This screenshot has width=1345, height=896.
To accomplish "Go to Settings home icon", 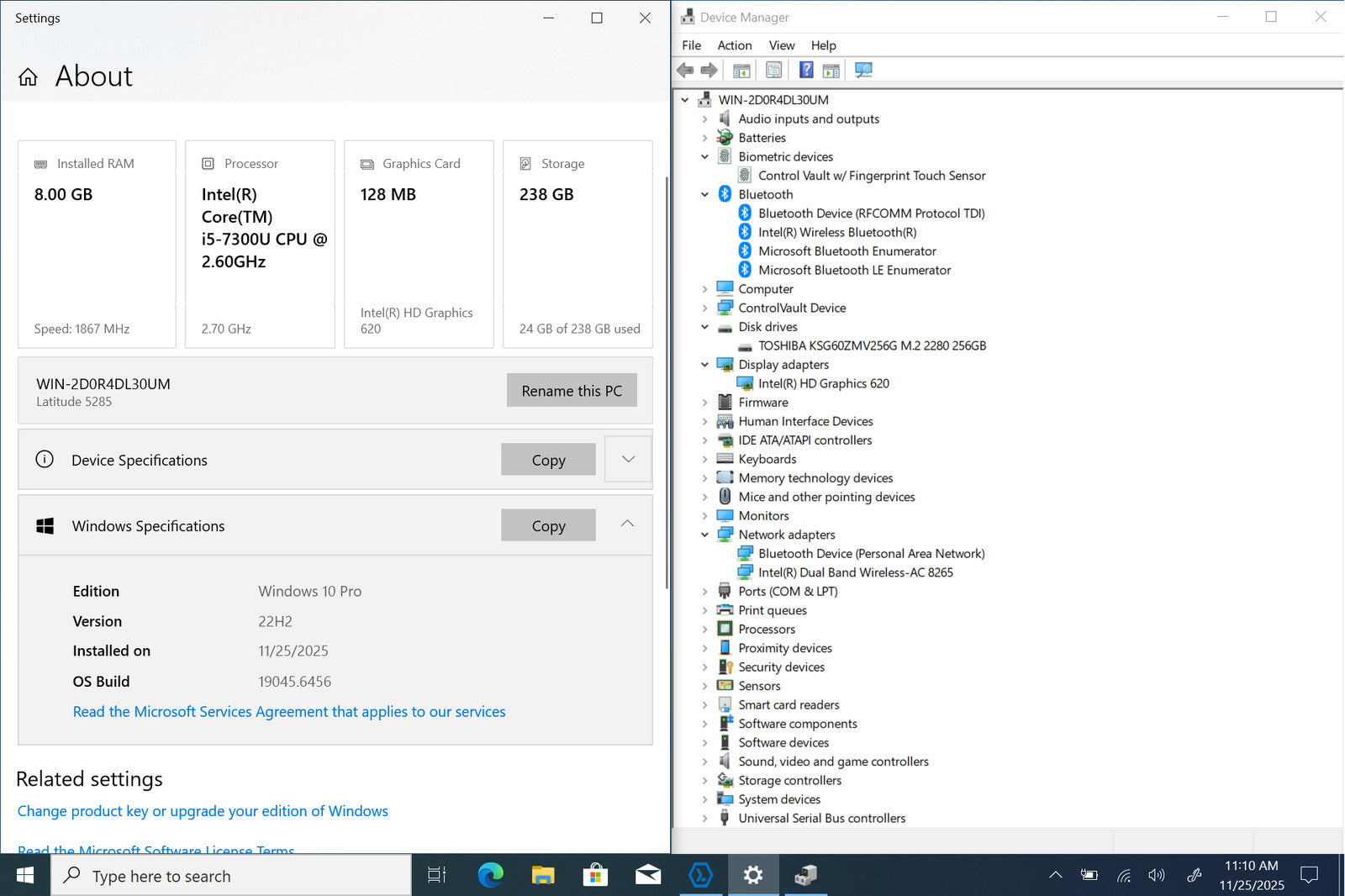I will coord(28,77).
